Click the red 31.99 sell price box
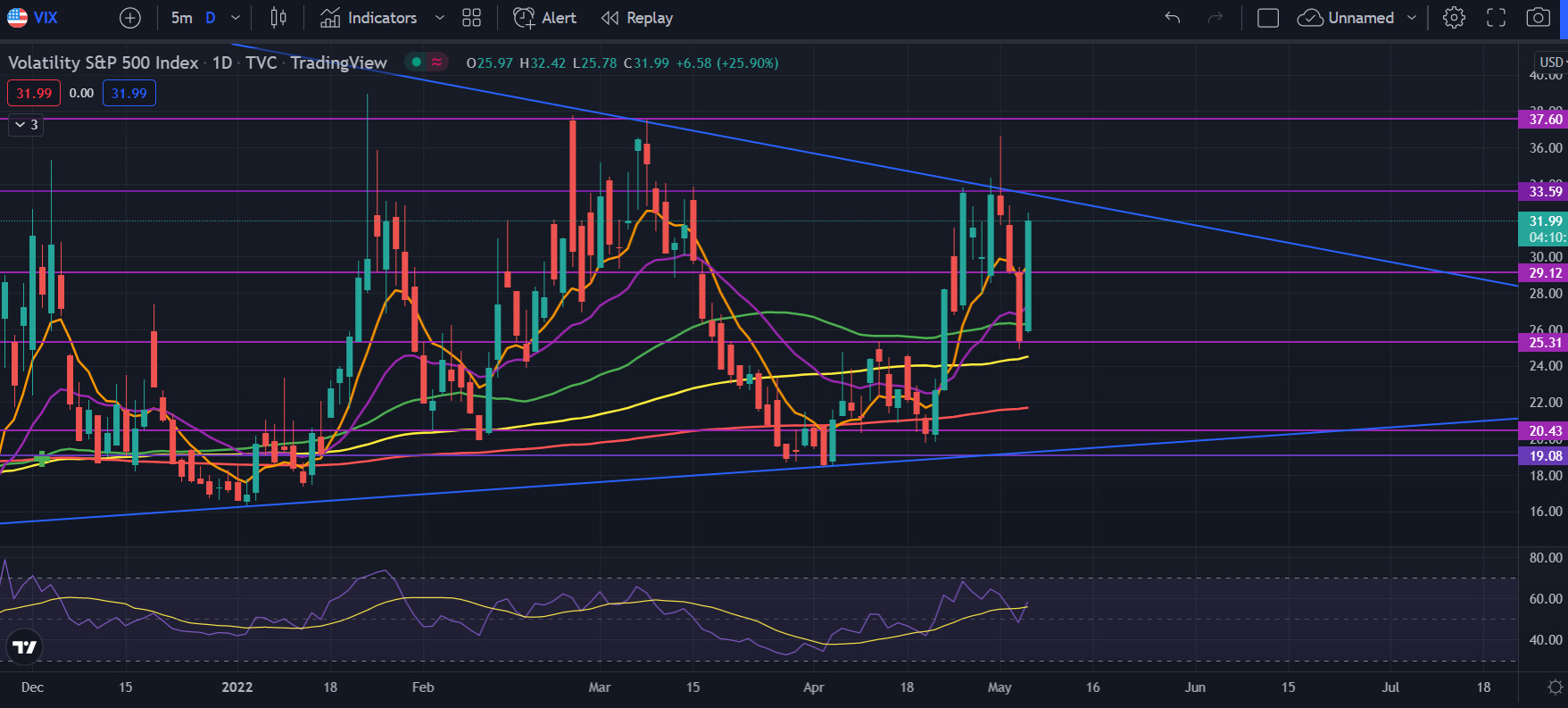Viewport: 1568px width, 708px height. (34, 93)
